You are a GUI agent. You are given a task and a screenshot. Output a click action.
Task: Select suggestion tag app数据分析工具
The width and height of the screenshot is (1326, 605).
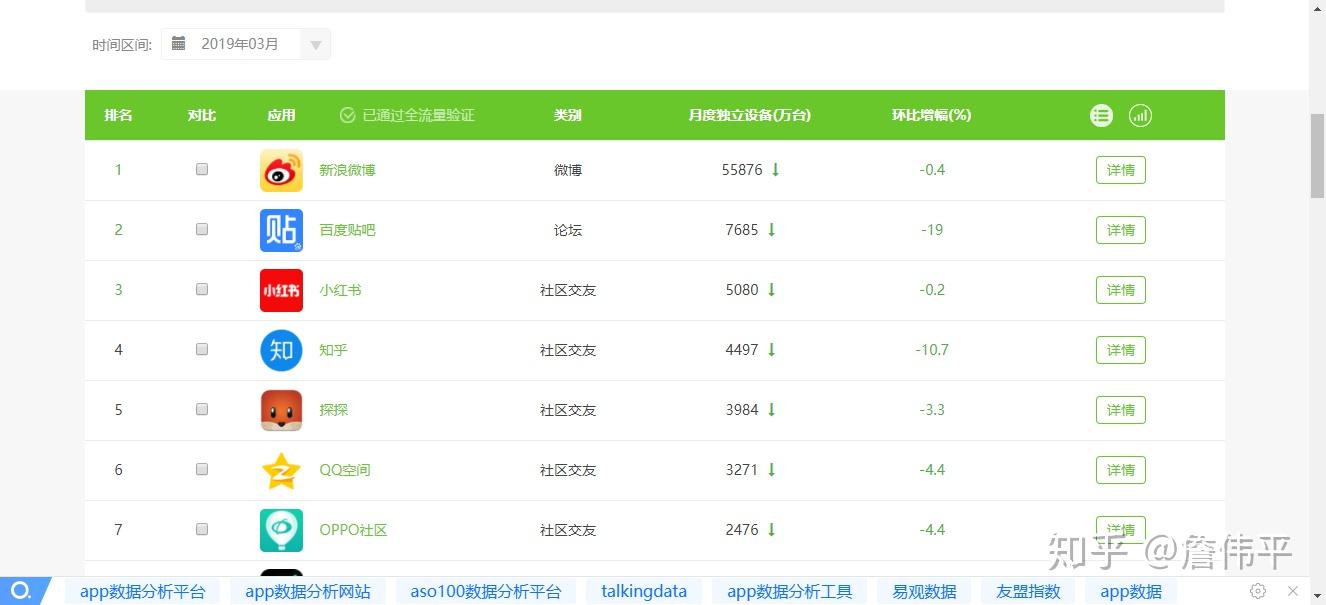point(790,591)
